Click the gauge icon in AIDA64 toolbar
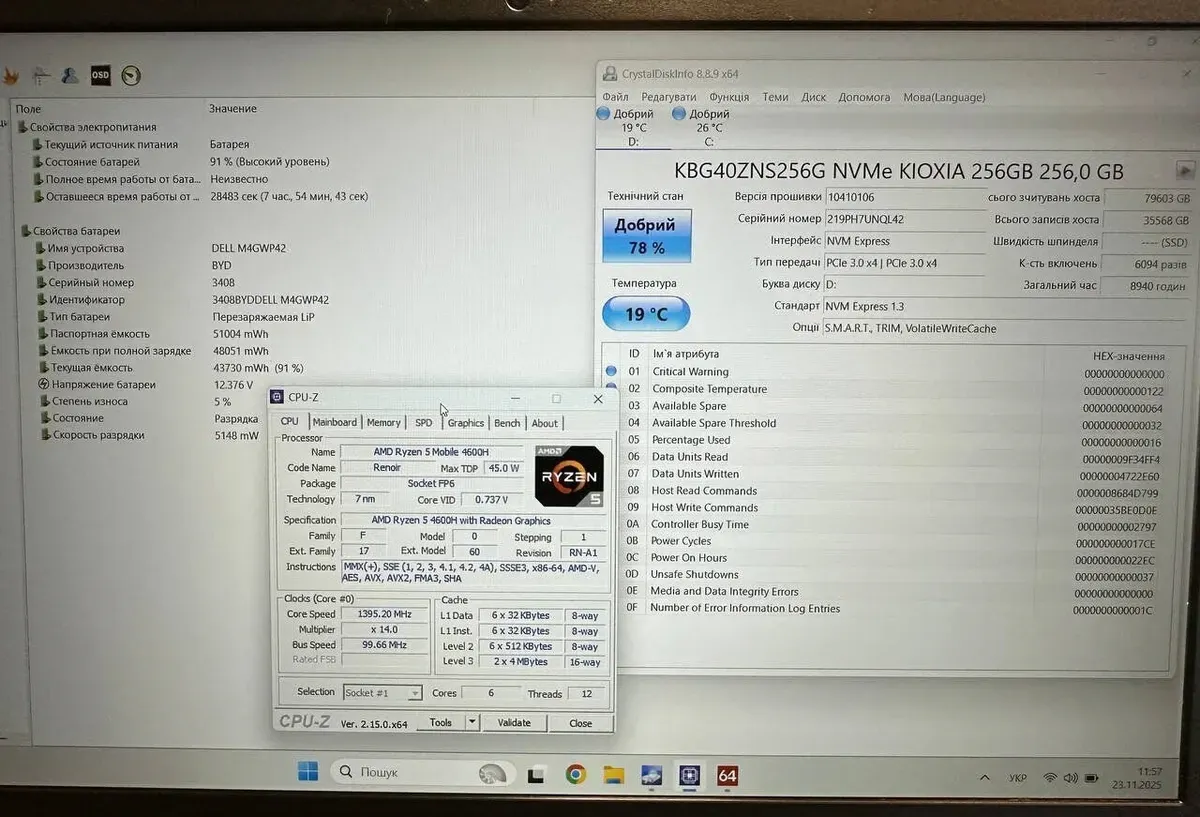The image size is (1200, 817). 130,75
